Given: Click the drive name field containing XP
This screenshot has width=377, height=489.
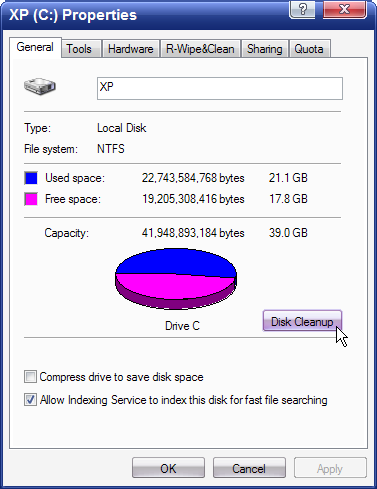Looking at the screenshot, I should 220,88.
